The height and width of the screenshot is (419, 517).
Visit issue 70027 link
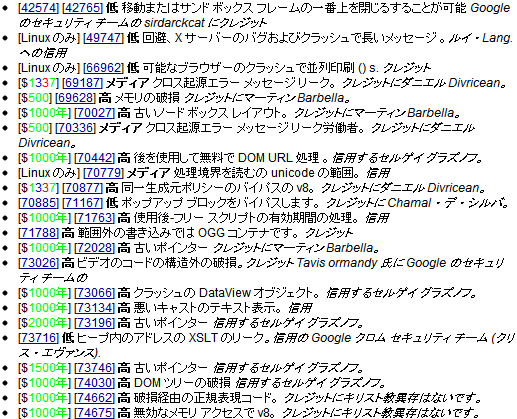[x=94, y=113]
